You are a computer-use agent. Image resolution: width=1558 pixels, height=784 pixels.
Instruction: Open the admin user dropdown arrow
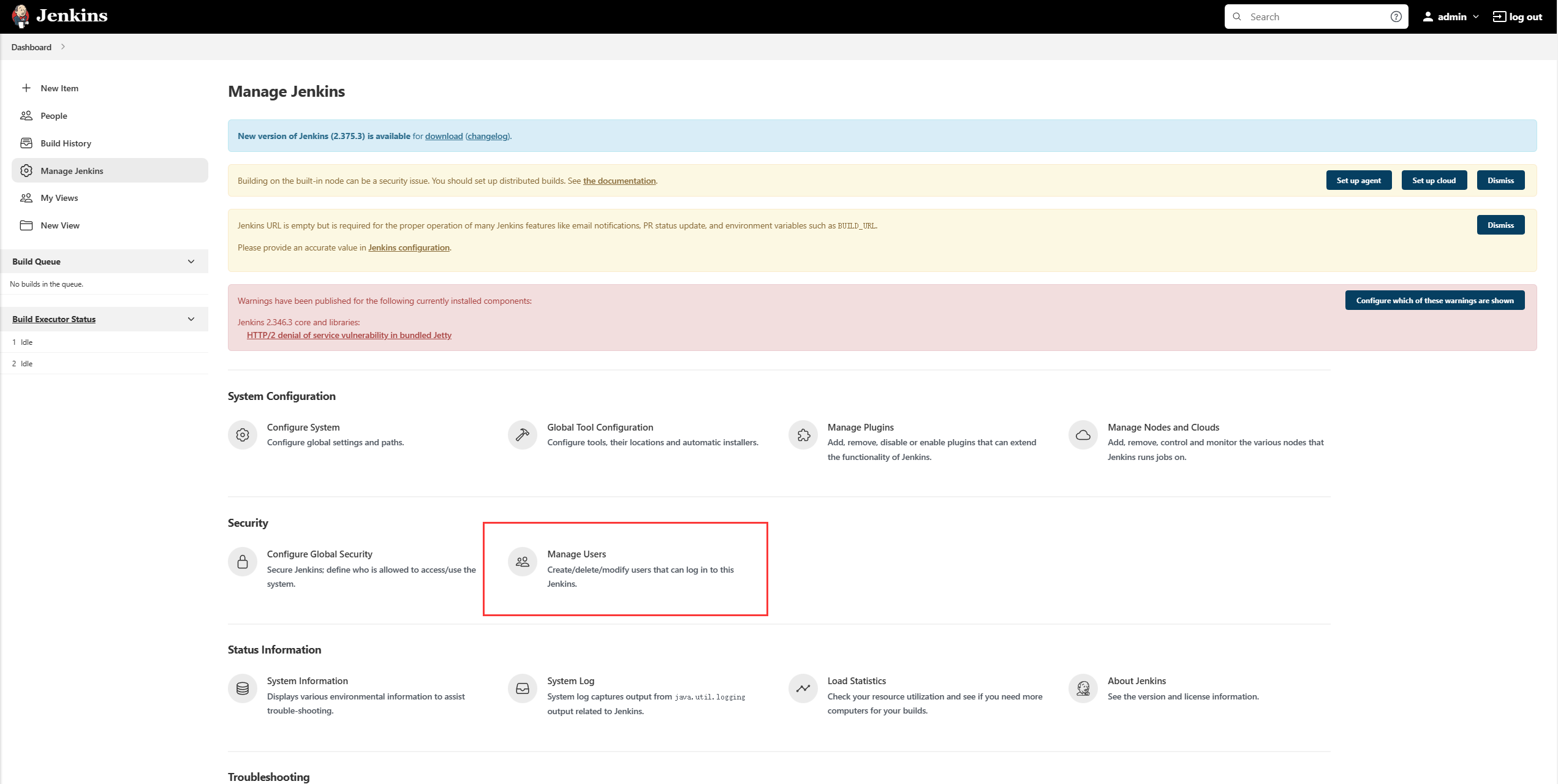tap(1476, 17)
